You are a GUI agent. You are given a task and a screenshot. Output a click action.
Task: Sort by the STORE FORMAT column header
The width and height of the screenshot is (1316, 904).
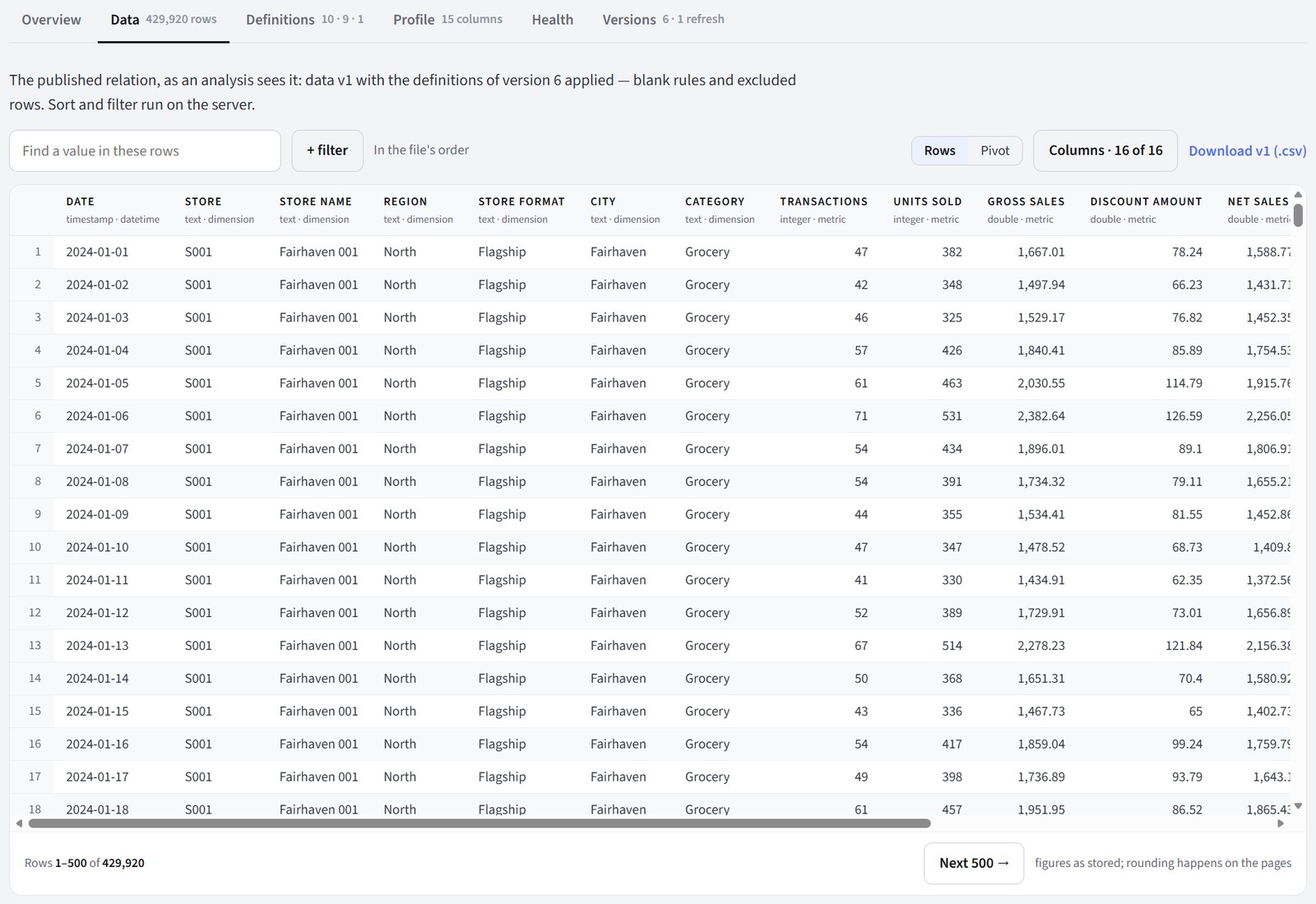[521, 202]
